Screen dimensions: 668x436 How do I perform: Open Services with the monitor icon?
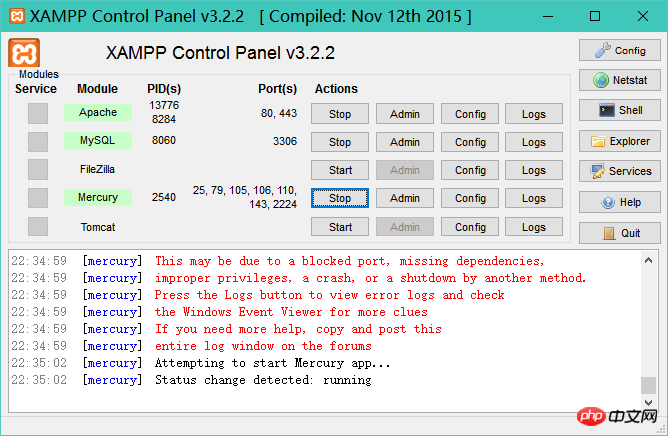point(619,171)
